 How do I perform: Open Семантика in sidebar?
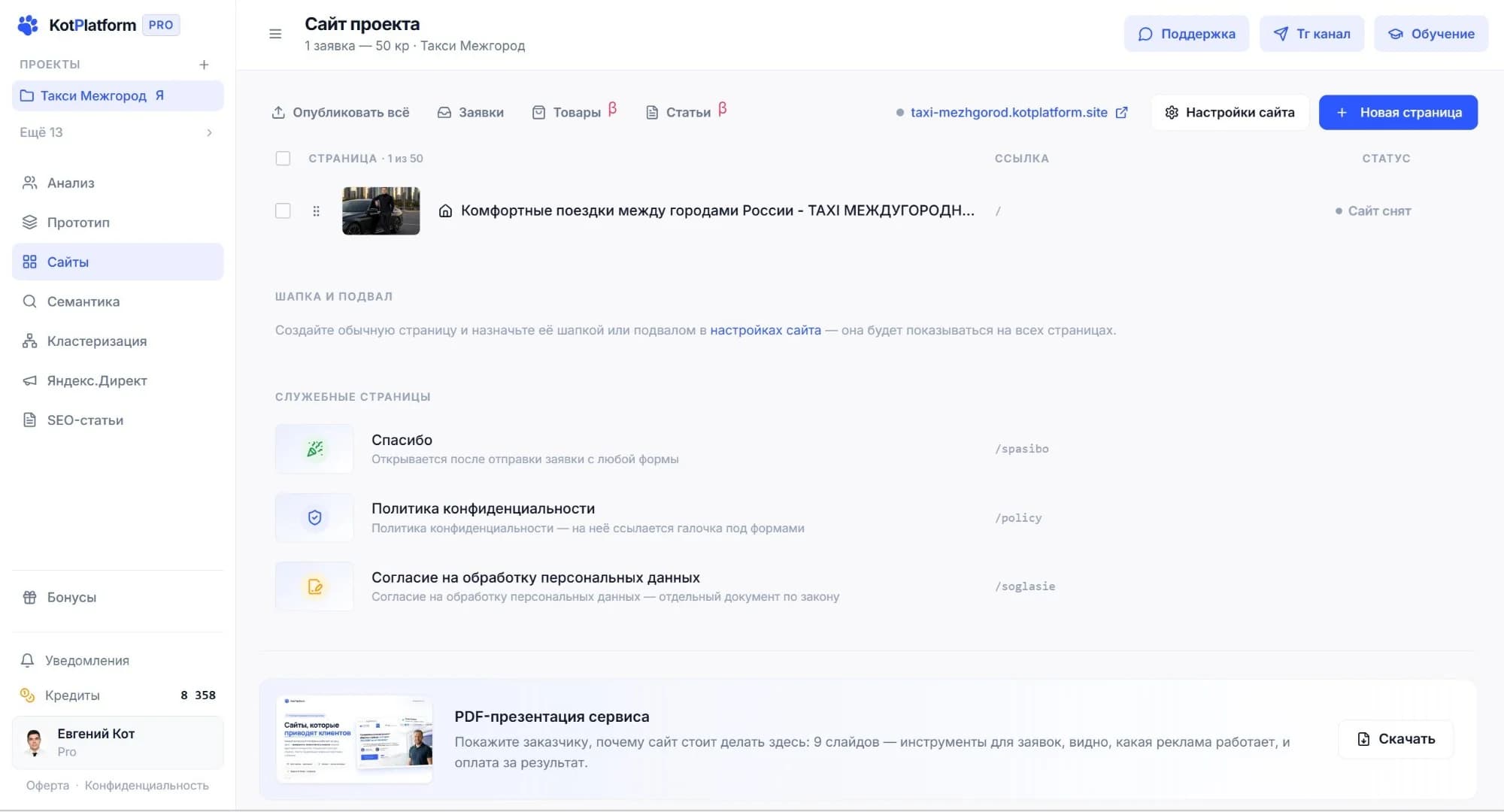click(x=117, y=301)
